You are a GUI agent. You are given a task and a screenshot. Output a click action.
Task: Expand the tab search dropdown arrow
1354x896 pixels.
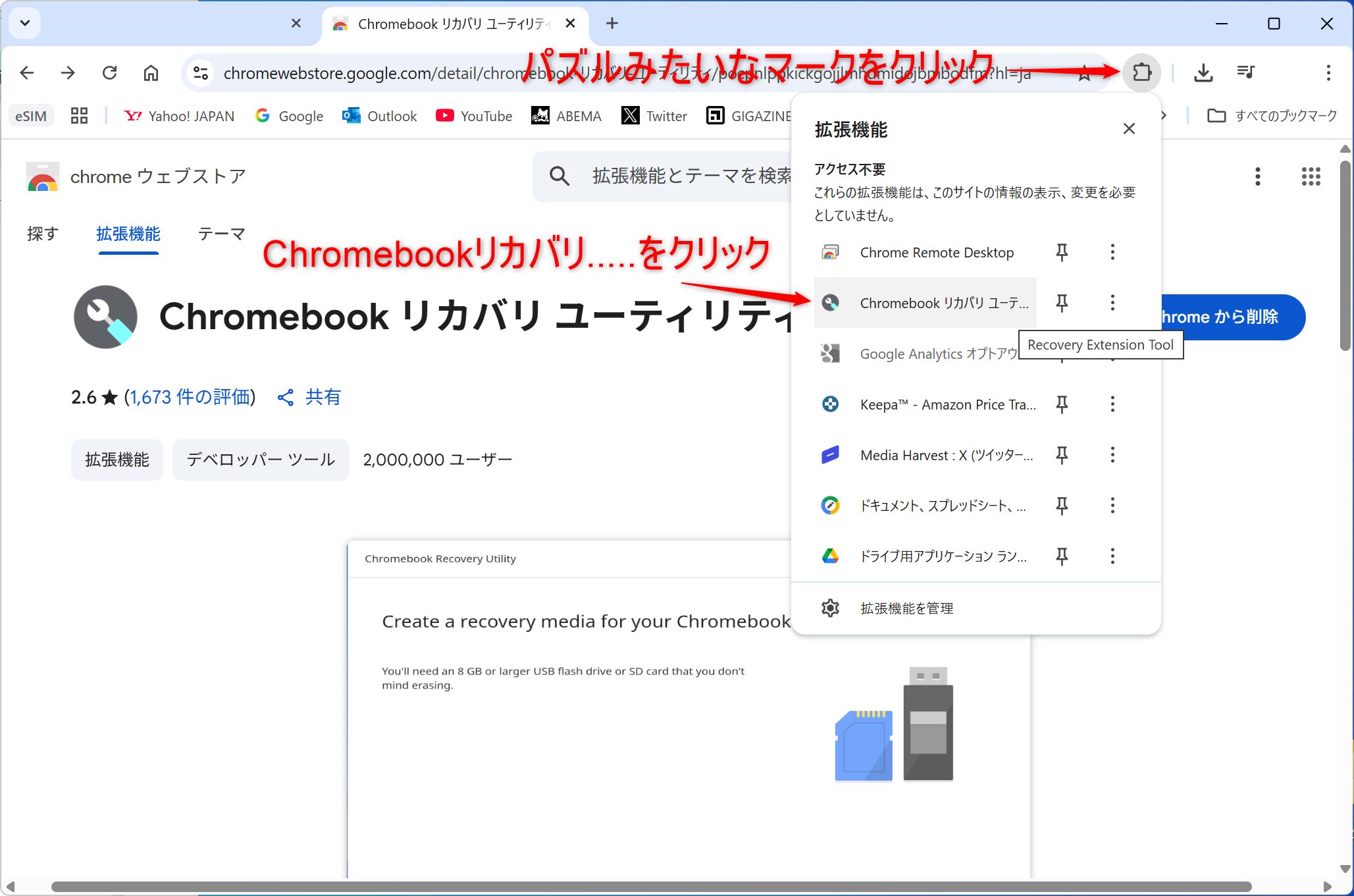pos(25,24)
